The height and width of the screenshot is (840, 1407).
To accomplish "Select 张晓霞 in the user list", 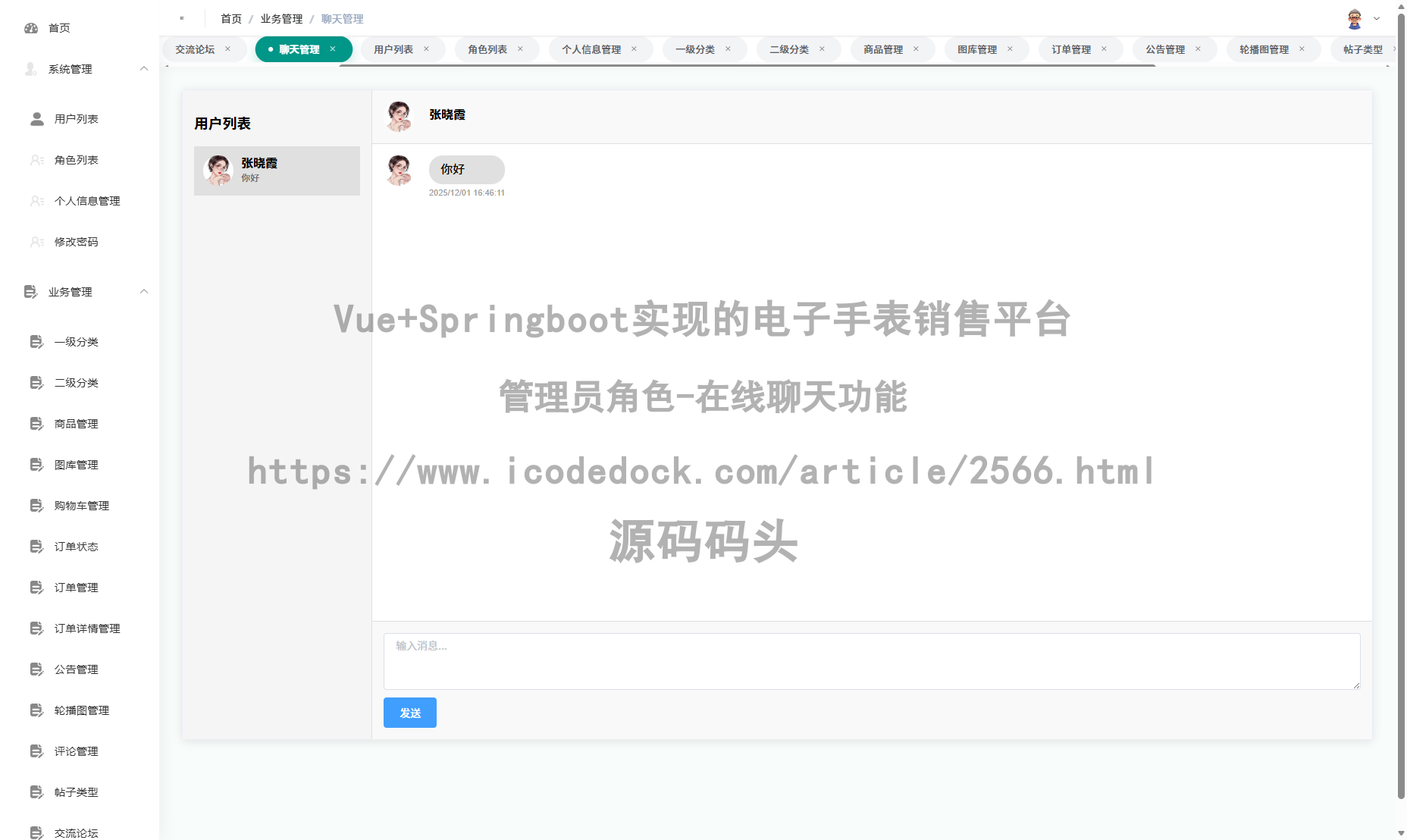I will coord(277,171).
